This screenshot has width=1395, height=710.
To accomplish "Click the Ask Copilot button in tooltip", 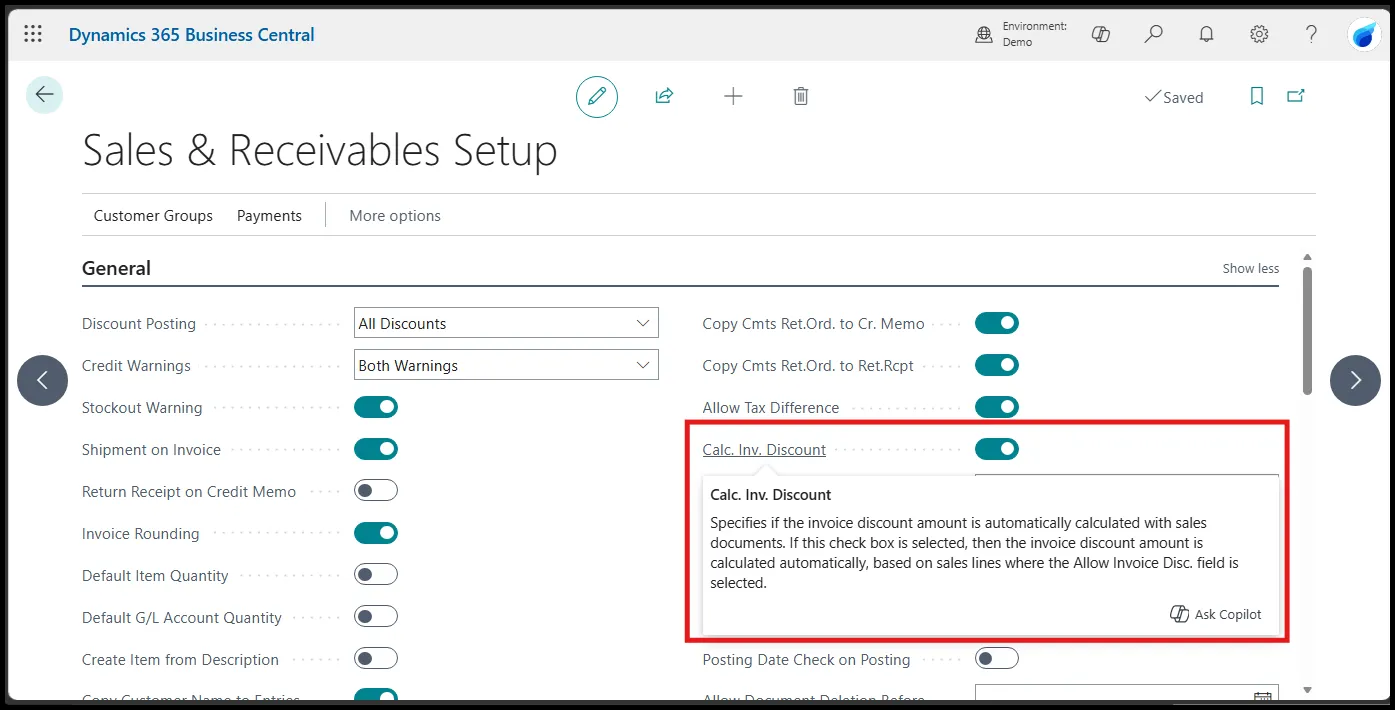I will coord(1216,614).
